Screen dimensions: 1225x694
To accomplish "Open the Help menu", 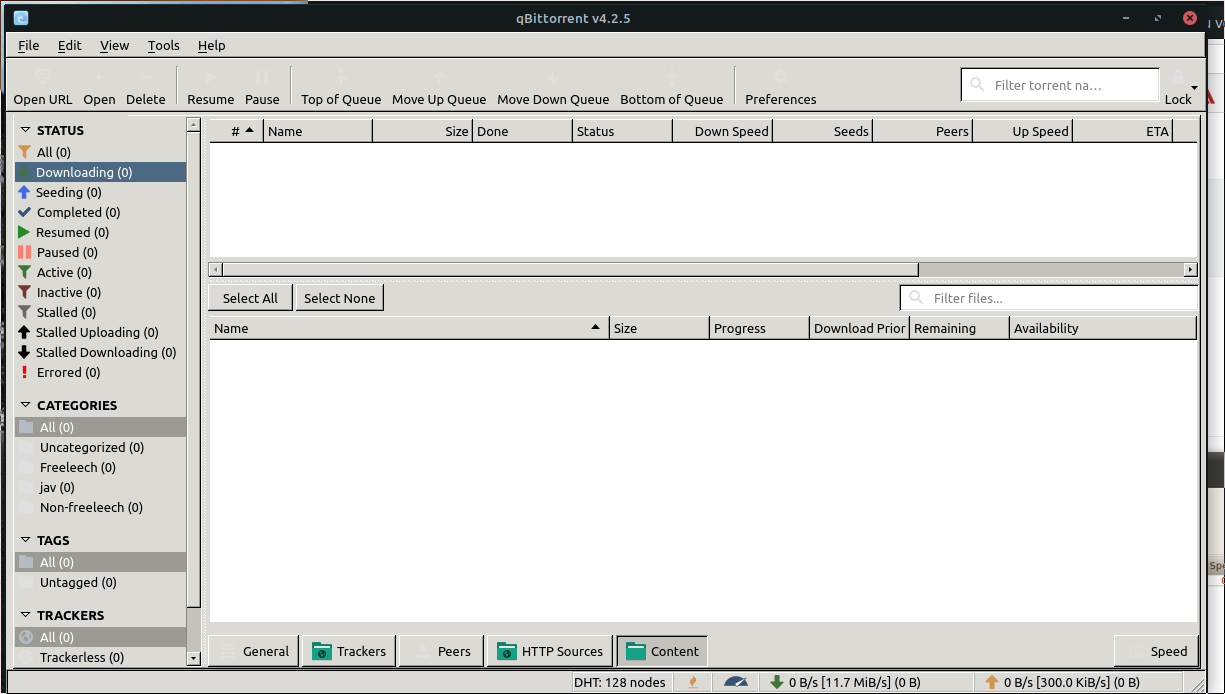I will (212, 45).
